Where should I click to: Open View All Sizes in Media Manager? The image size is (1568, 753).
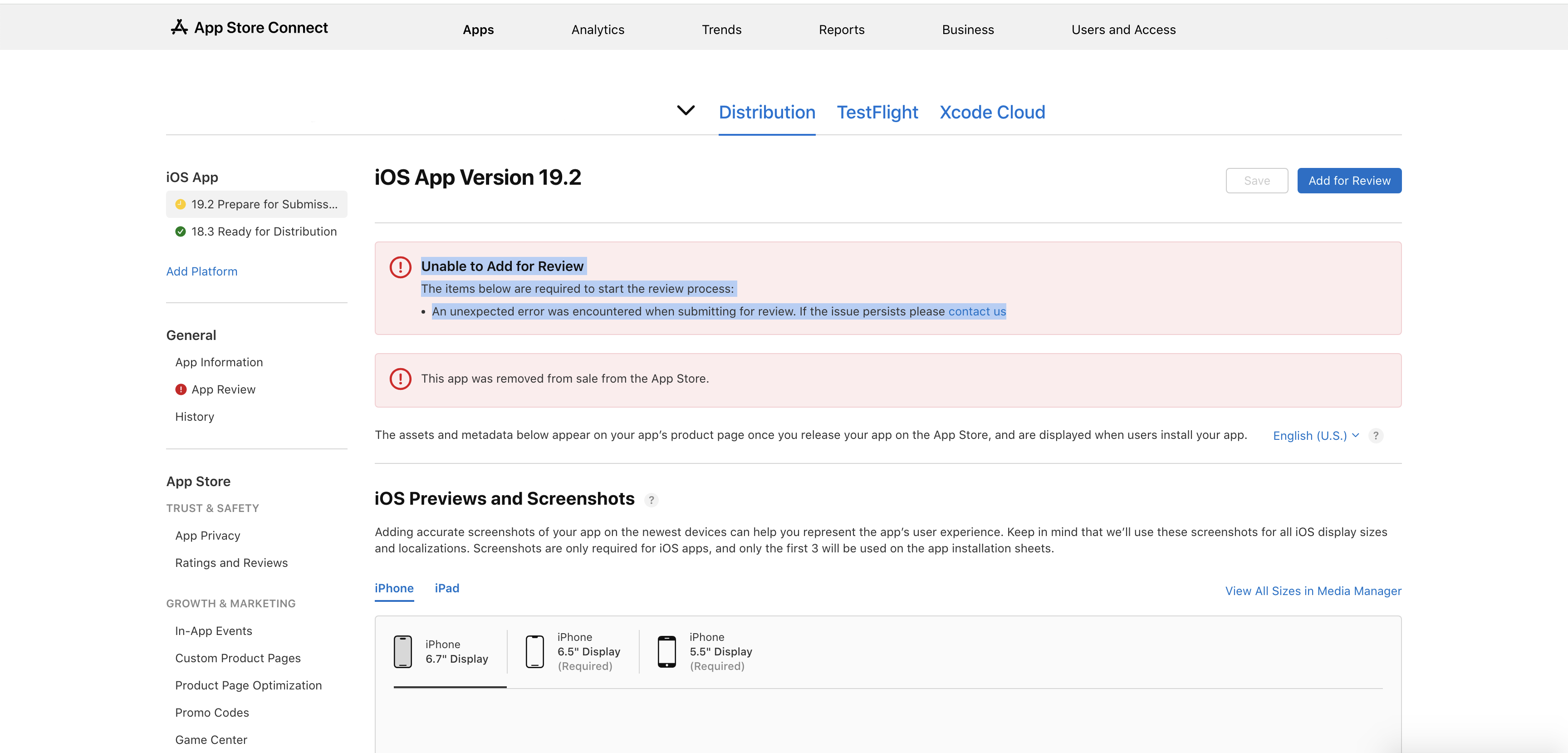pos(1313,591)
